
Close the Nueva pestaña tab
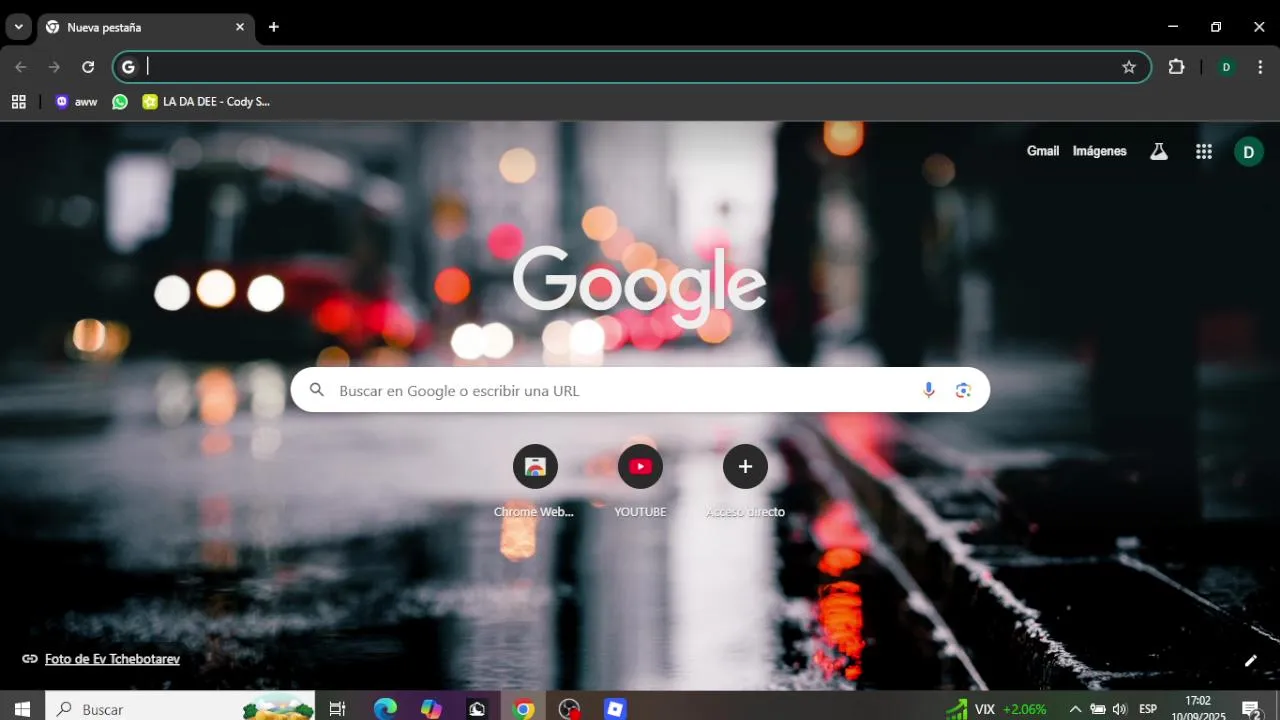(x=240, y=27)
